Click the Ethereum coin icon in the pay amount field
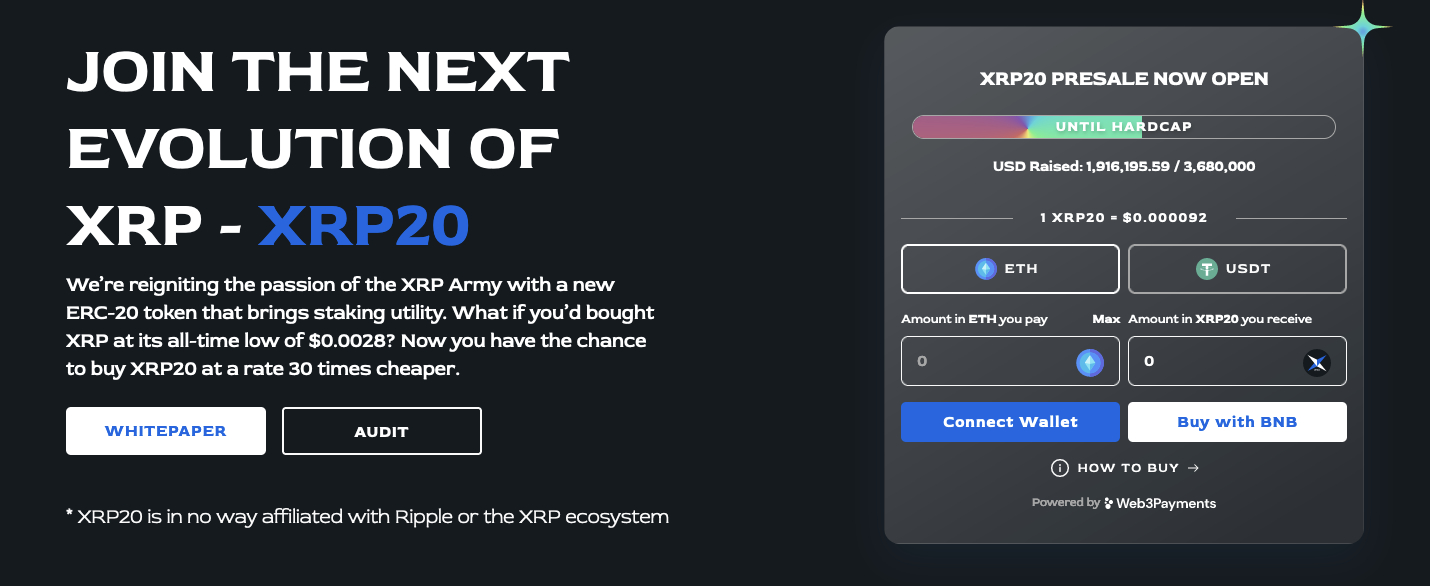 point(1090,362)
